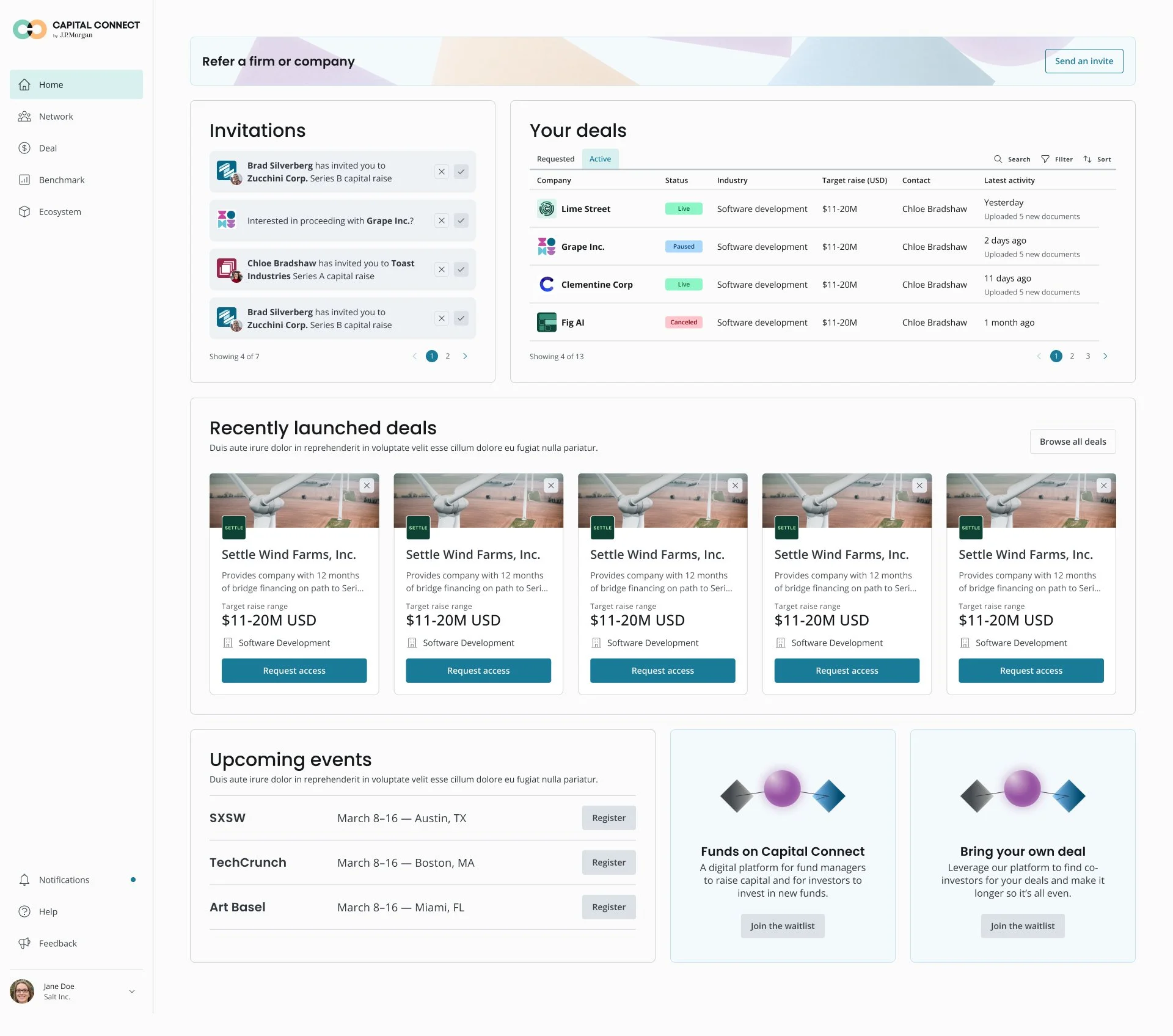The width and height of the screenshot is (1173, 1036).
Task: Click the Search icon in Your deals
Action: 998,159
